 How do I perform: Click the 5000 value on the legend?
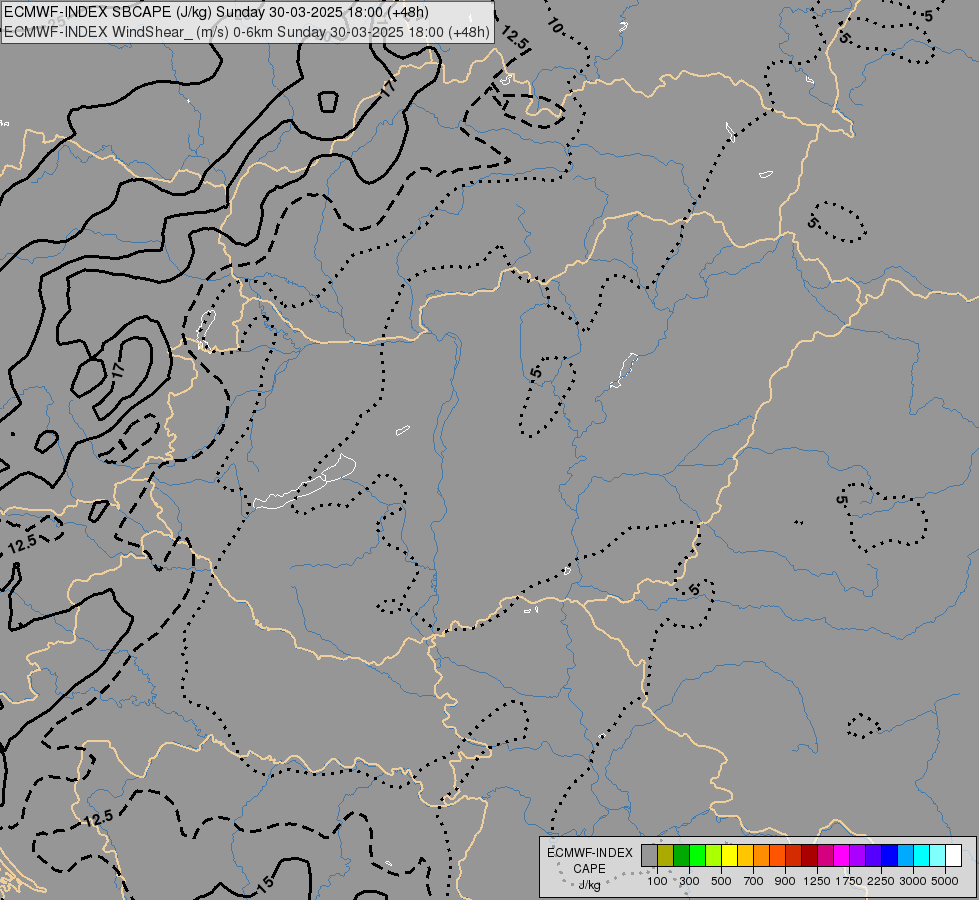945,881
